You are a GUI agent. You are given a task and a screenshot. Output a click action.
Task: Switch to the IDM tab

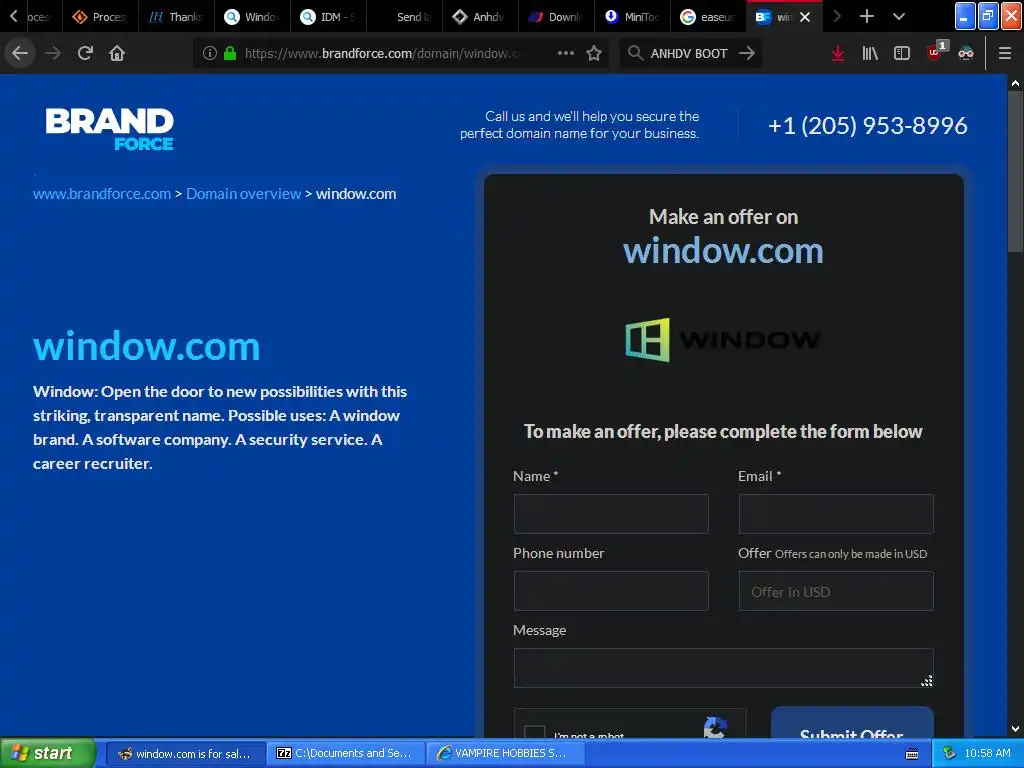(328, 17)
